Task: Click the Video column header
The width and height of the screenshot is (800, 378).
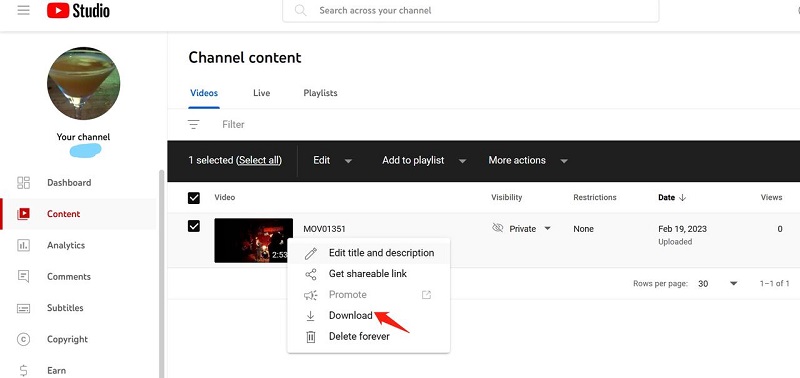Action: [224, 197]
